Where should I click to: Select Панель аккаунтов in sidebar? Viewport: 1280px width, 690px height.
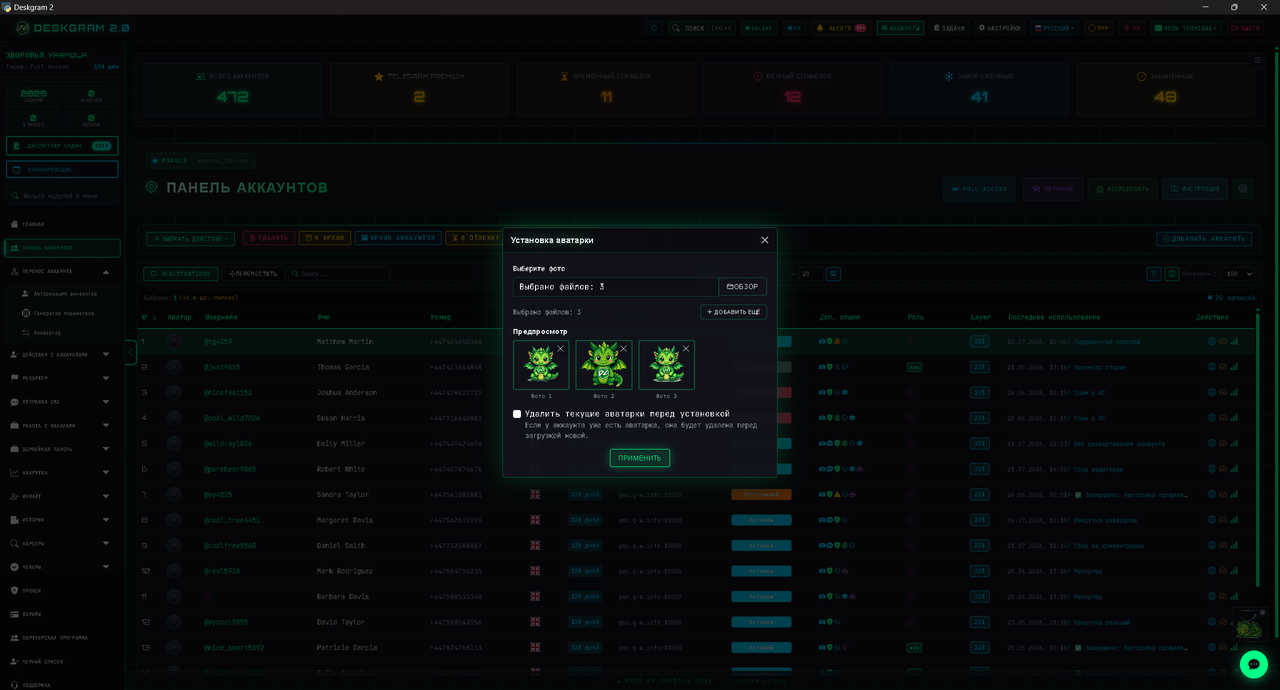[x=62, y=248]
